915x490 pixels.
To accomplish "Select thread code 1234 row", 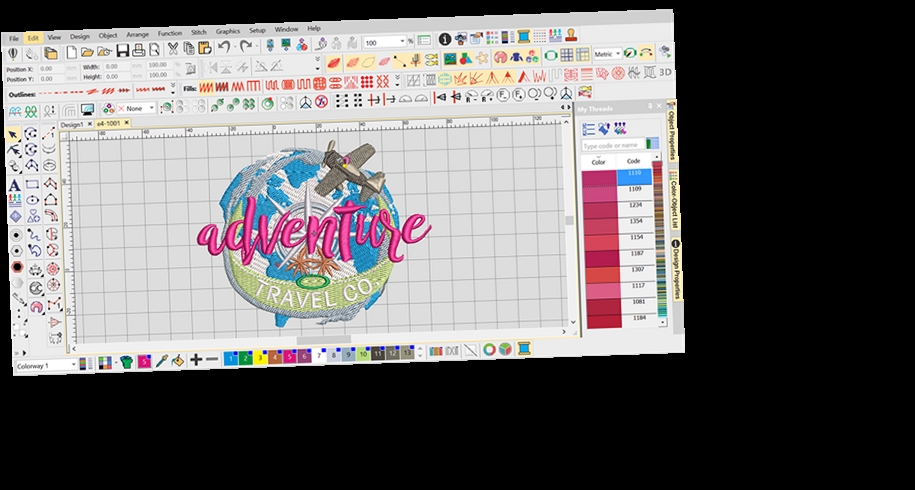I will [618, 209].
